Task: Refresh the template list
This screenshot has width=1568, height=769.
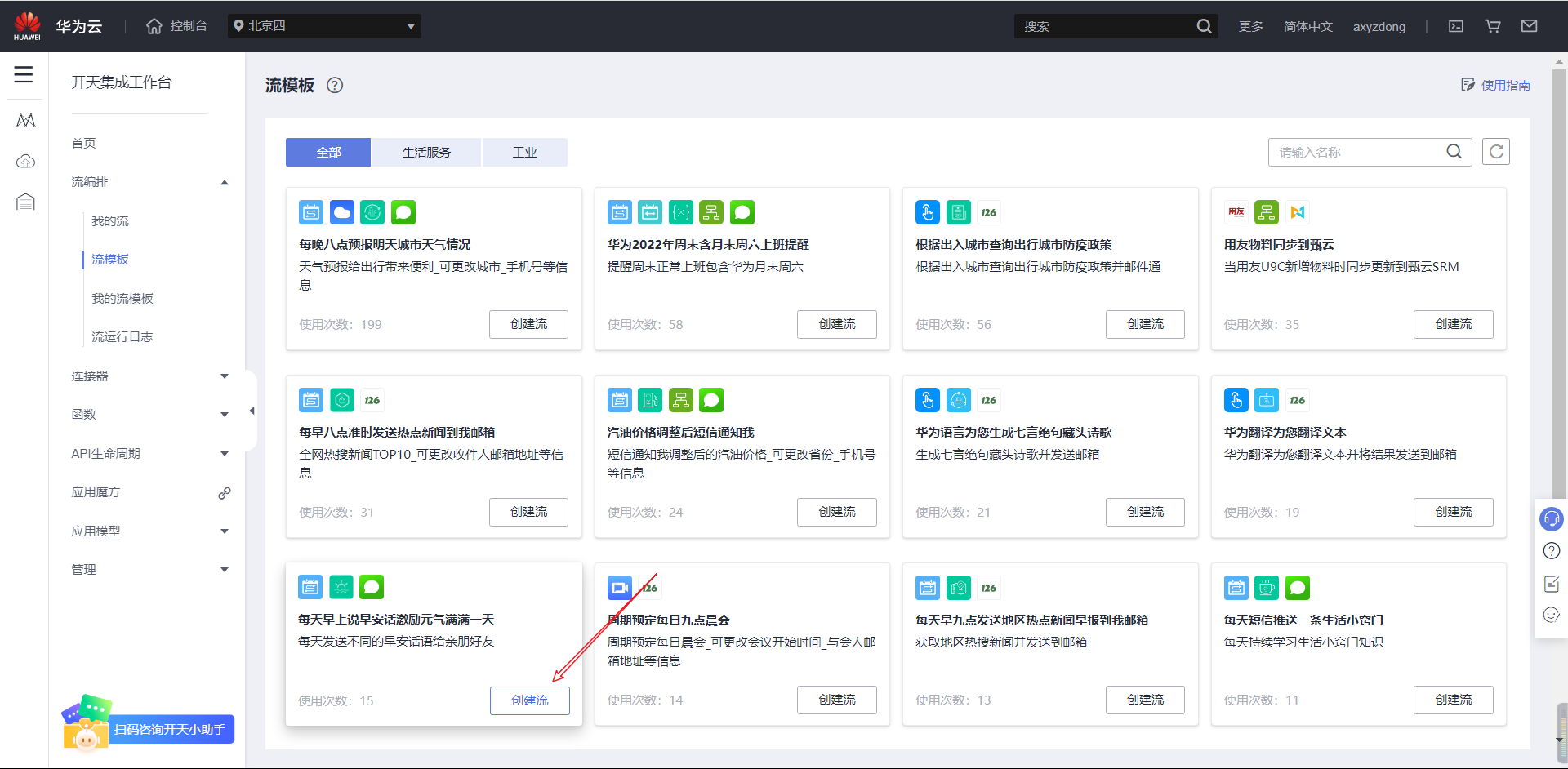Action: click(1496, 152)
